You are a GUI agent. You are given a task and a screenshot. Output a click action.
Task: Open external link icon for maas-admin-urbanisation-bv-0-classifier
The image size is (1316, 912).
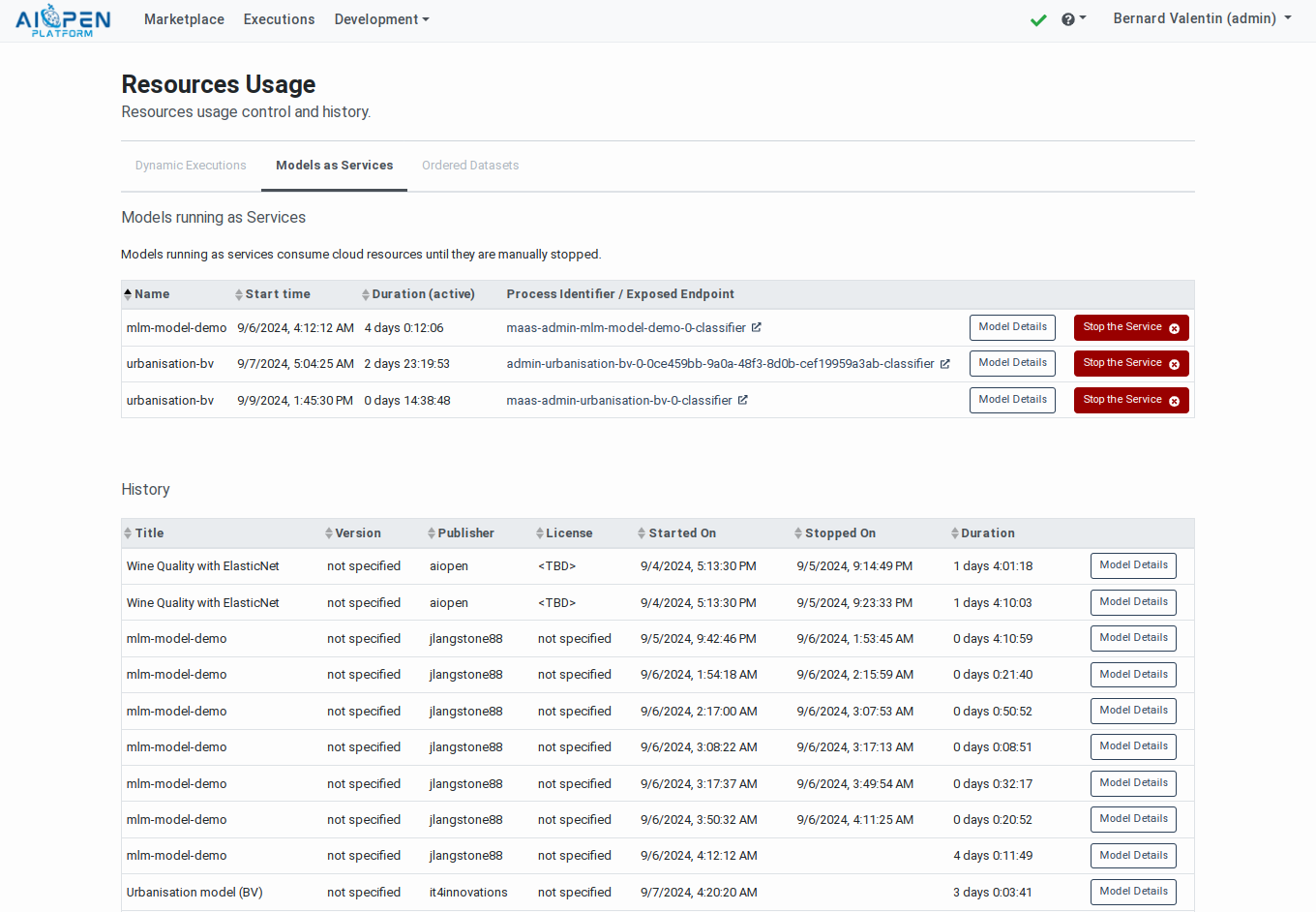pyautogui.click(x=742, y=400)
